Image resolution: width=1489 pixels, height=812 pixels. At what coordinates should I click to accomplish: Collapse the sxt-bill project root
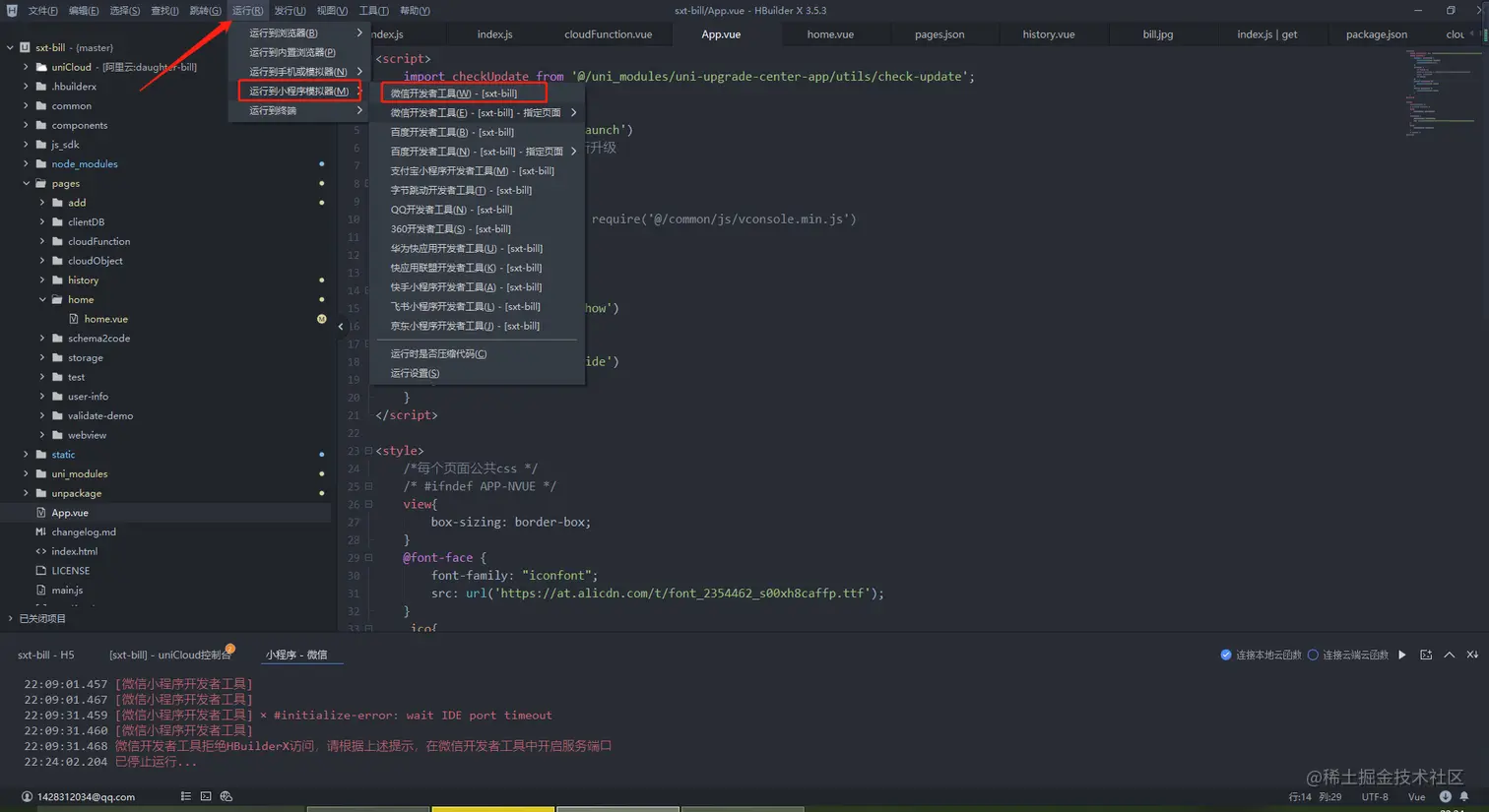tap(11, 47)
